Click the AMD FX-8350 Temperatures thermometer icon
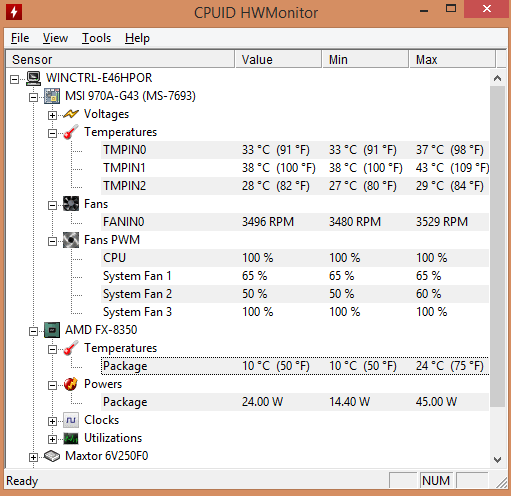The height and width of the screenshot is (496, 511). tap(71, 348)
